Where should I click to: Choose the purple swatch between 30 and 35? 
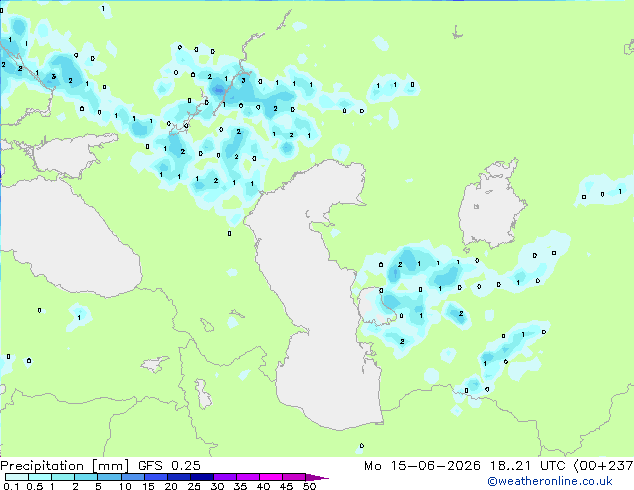pos(224,477)
